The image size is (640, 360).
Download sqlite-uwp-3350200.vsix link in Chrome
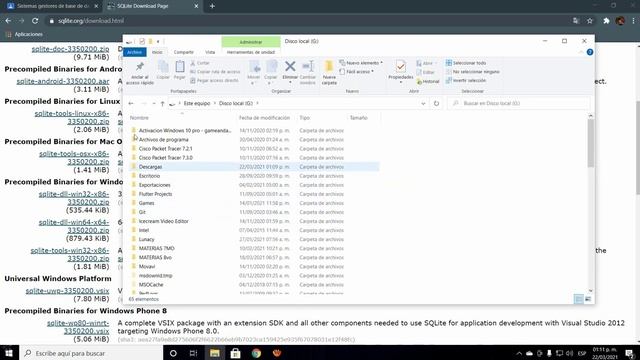tap(67, 291)
